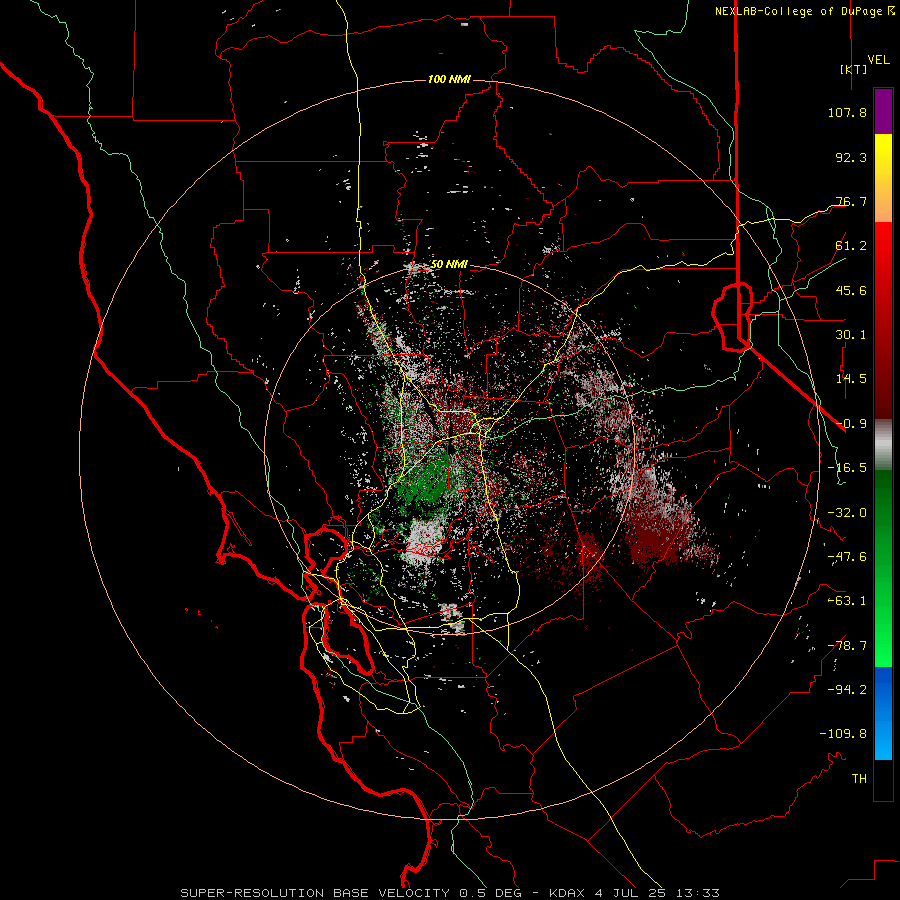This screenshot has width=900, height=900.
Task: Click the 76.7 velocity scale value
Action: [851, 201]
